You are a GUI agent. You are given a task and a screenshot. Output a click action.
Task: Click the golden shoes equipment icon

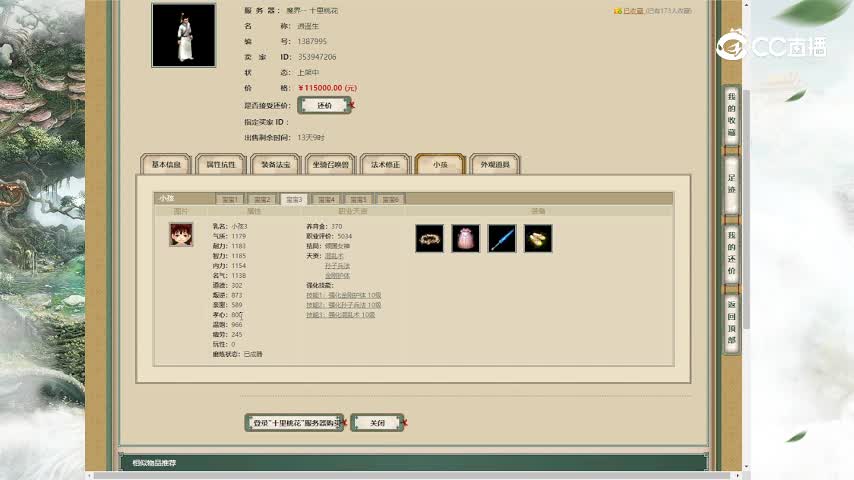click(538, 239)
